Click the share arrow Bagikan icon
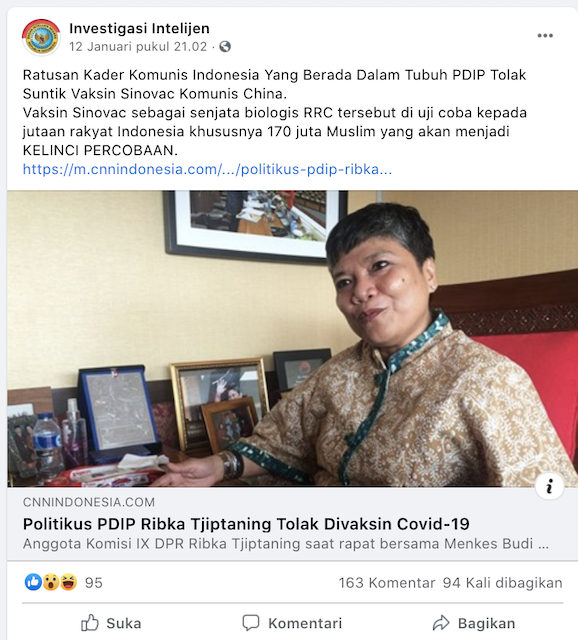The width and height of the screenshot is (578, 640). [441, 623]
